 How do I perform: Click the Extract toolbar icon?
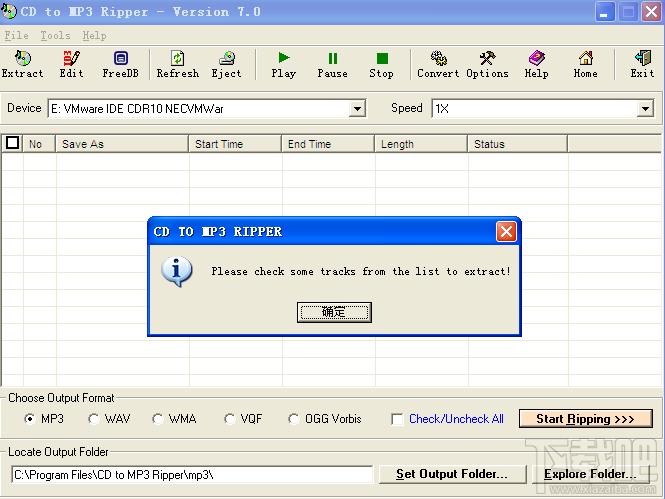tap(22, 64)
